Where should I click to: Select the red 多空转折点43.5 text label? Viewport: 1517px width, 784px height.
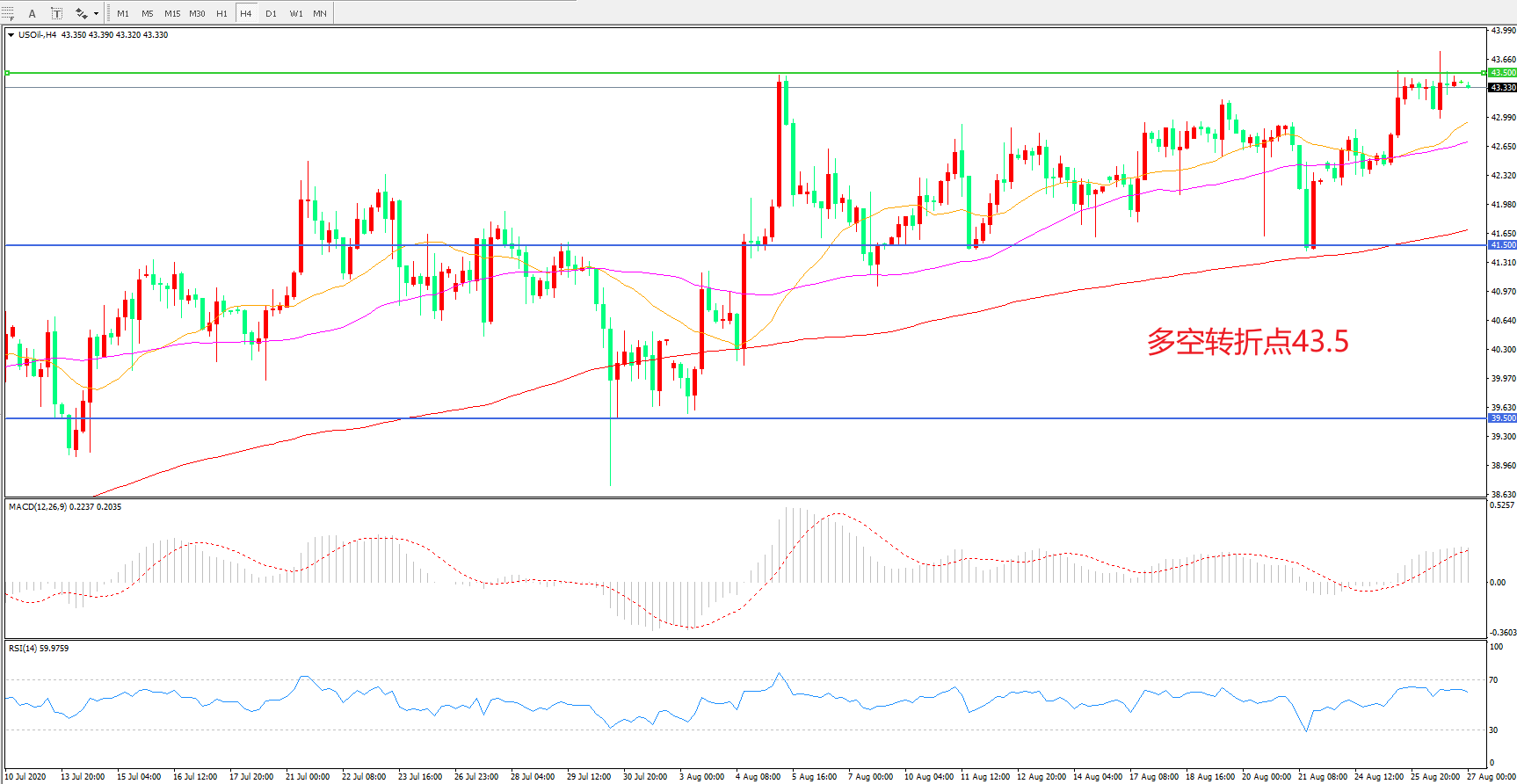pos(1247,342)
